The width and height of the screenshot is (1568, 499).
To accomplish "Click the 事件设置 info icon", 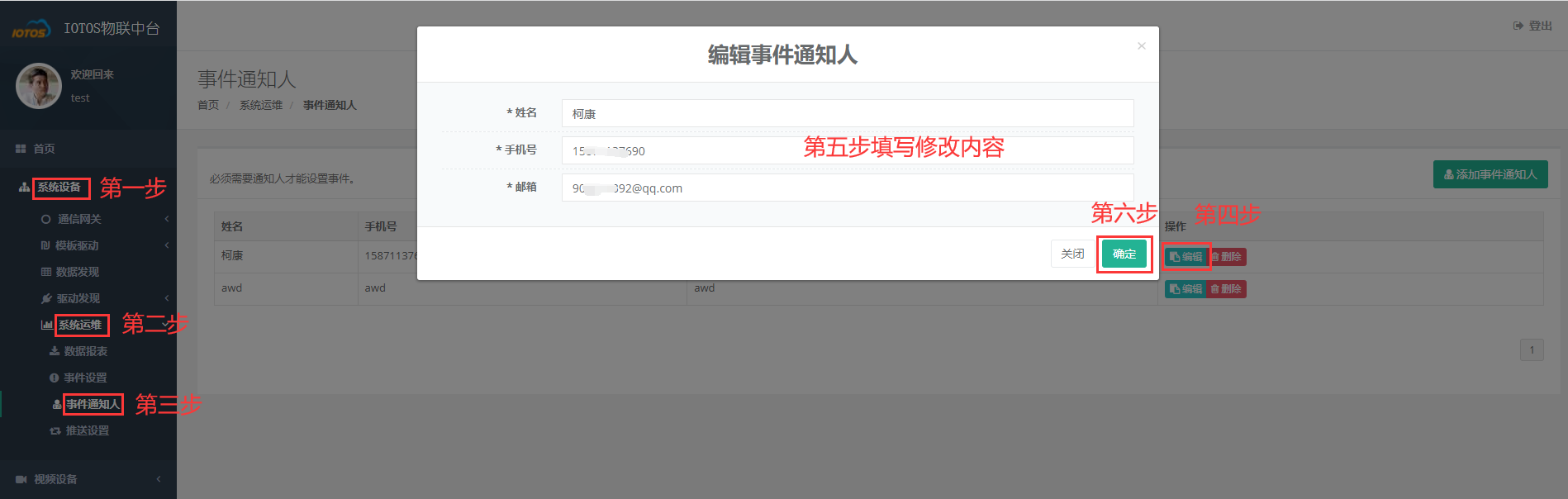I will (x=54, y=378).
